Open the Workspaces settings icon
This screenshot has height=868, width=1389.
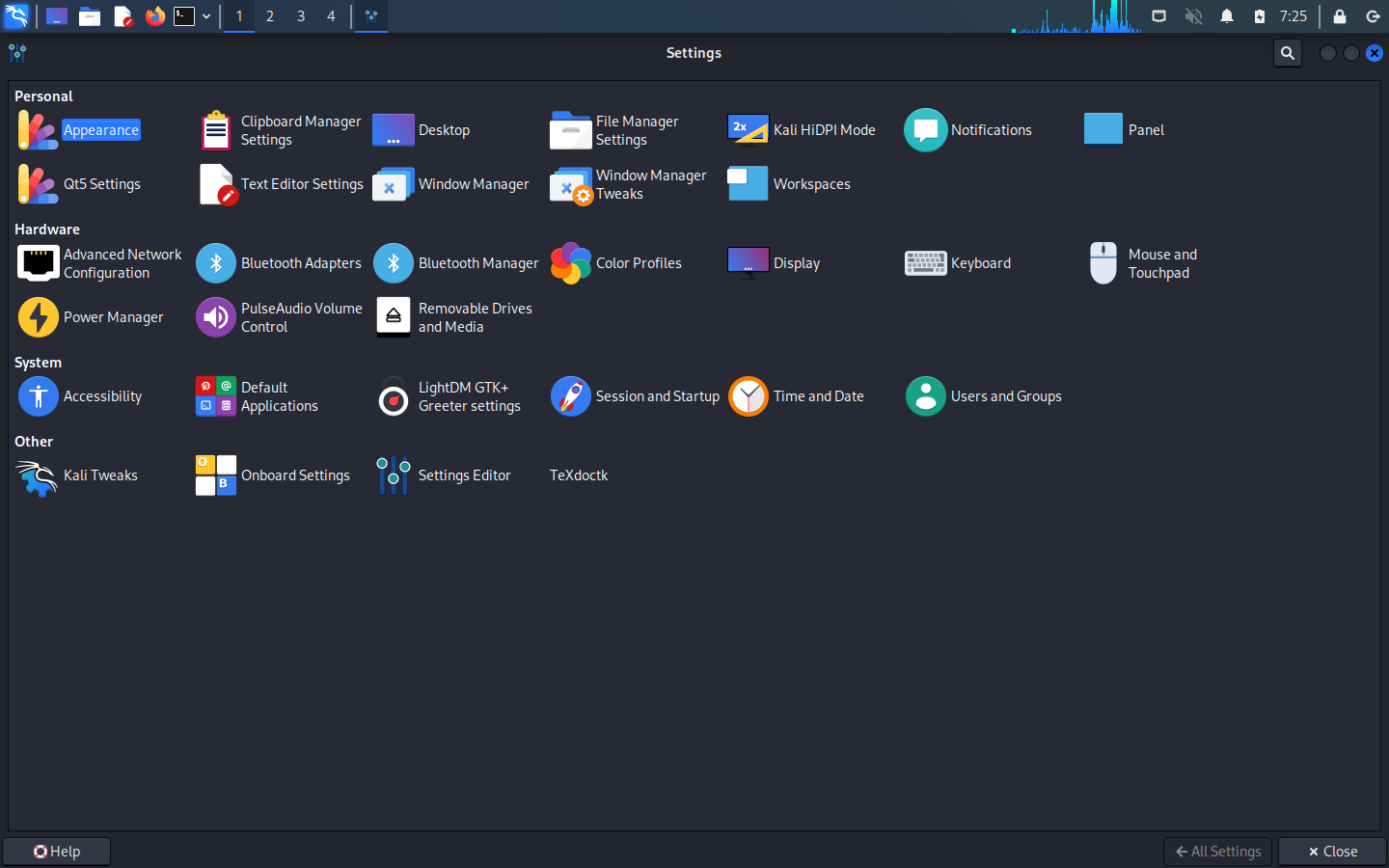point(749,184)
